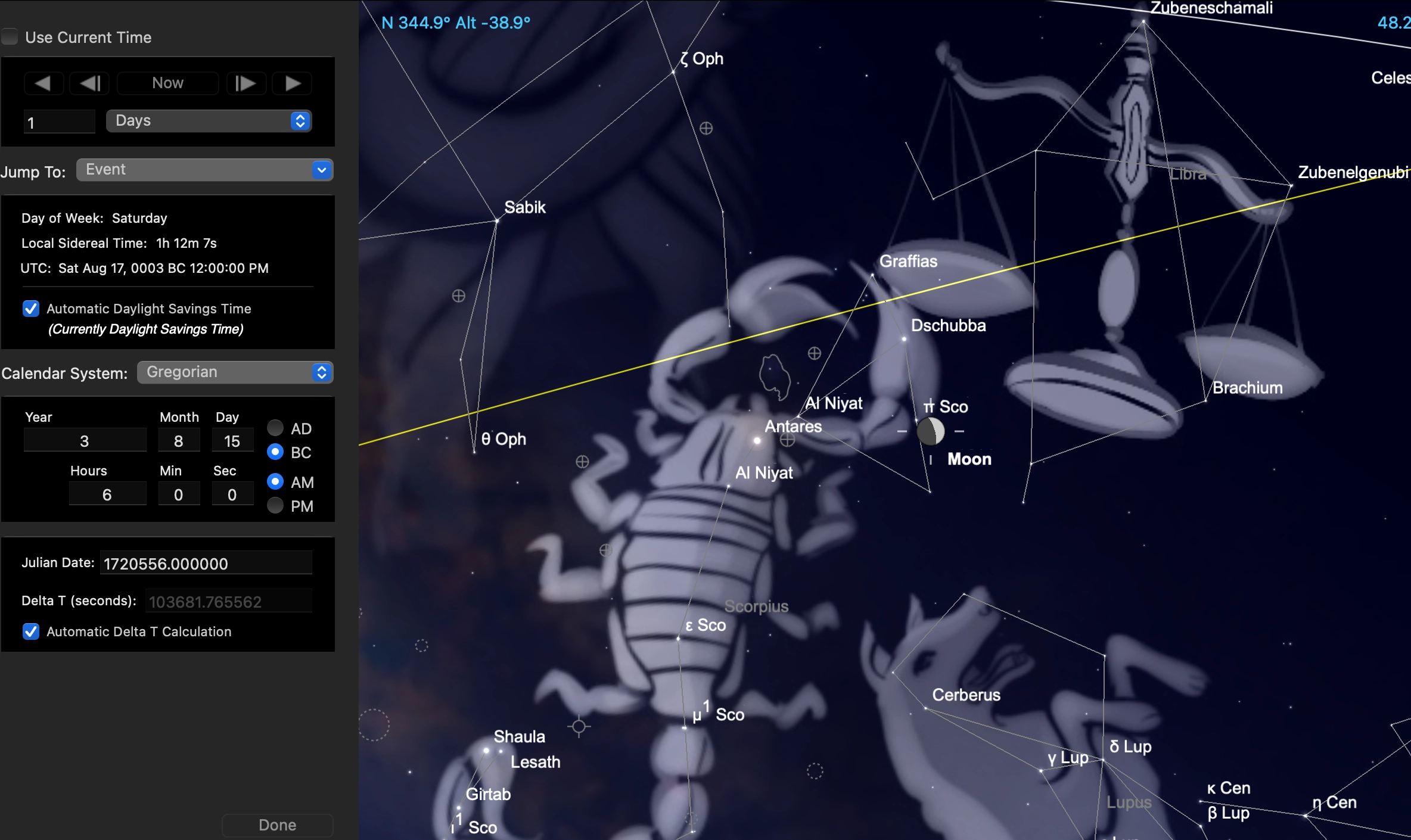Select the PM radio button
This screenshot has height=840, width=1411.
[x=275, y=506]
